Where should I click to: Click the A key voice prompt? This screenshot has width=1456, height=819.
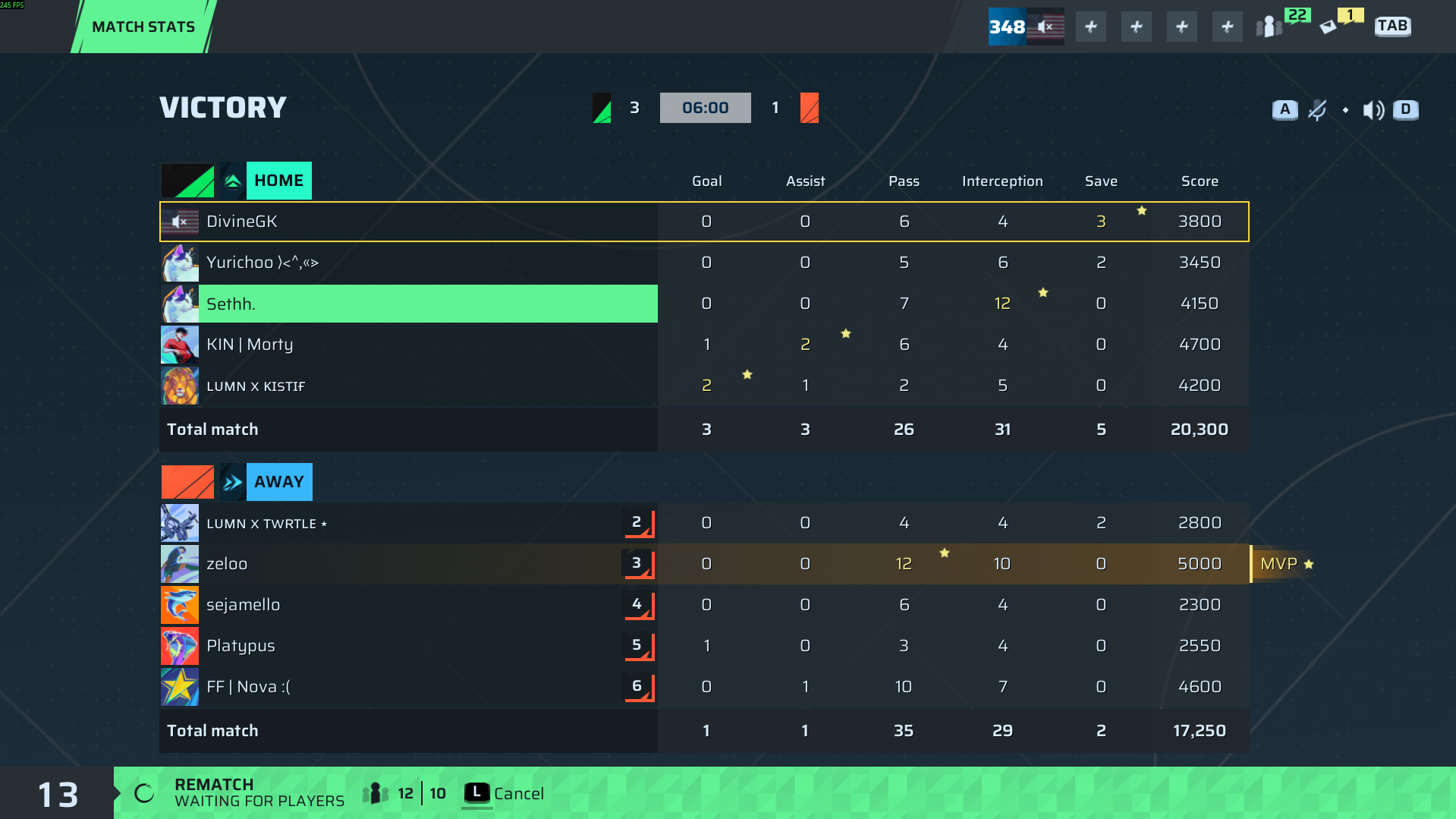pos(1285,109)
